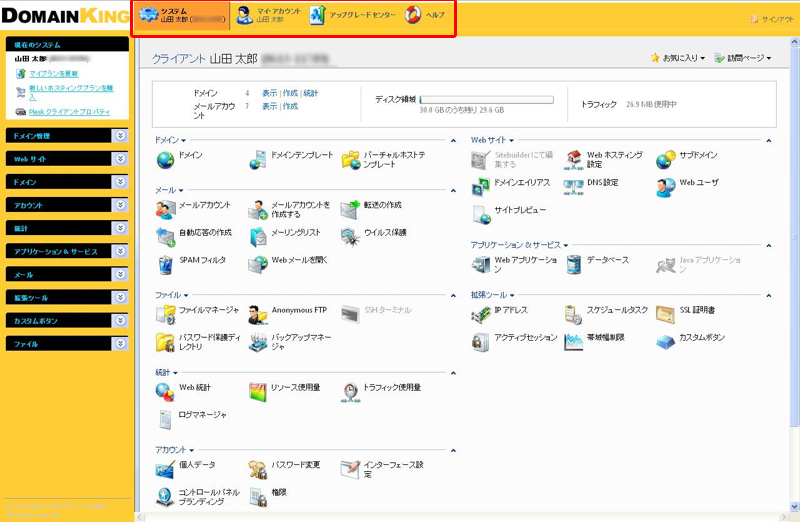
Task: Open ログマネージャ icon
Action: 165,420
